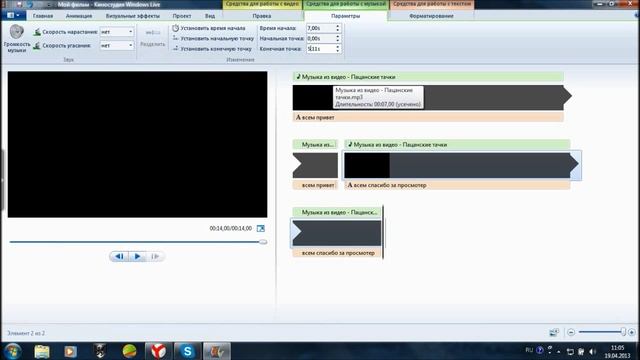Click the Play button under preview
Screen dimensions: 640x360
tap(138, 256)
